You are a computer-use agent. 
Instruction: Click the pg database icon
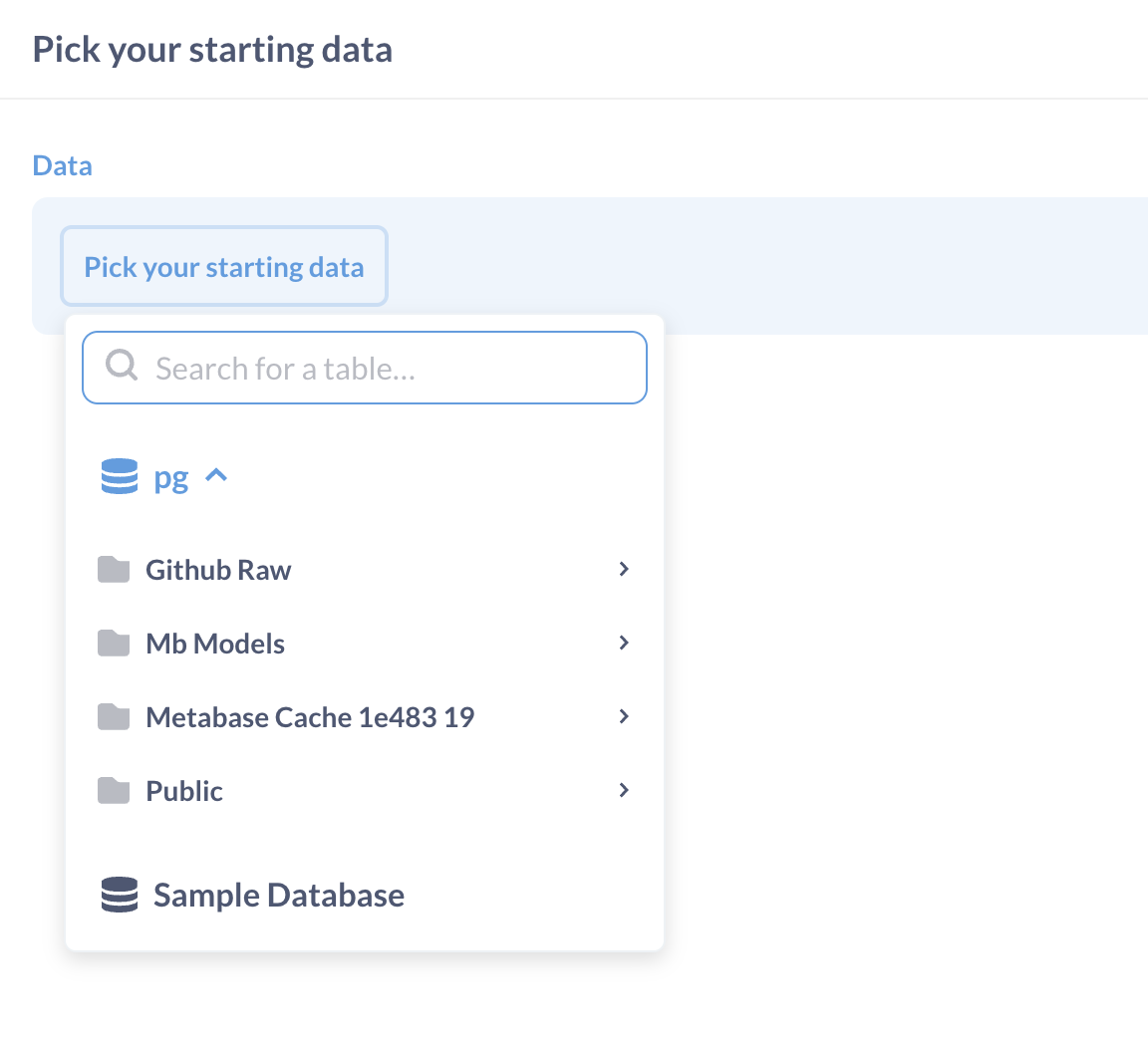119,476
